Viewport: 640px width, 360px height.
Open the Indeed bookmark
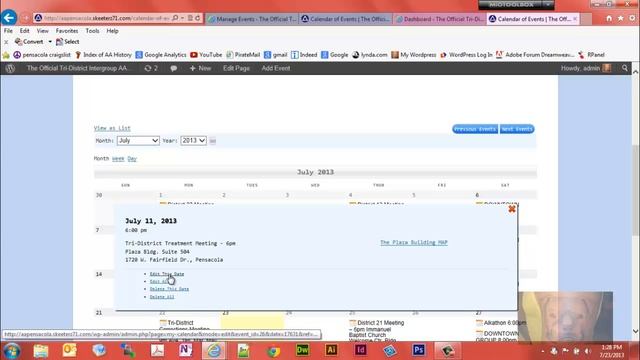(304, 55)
